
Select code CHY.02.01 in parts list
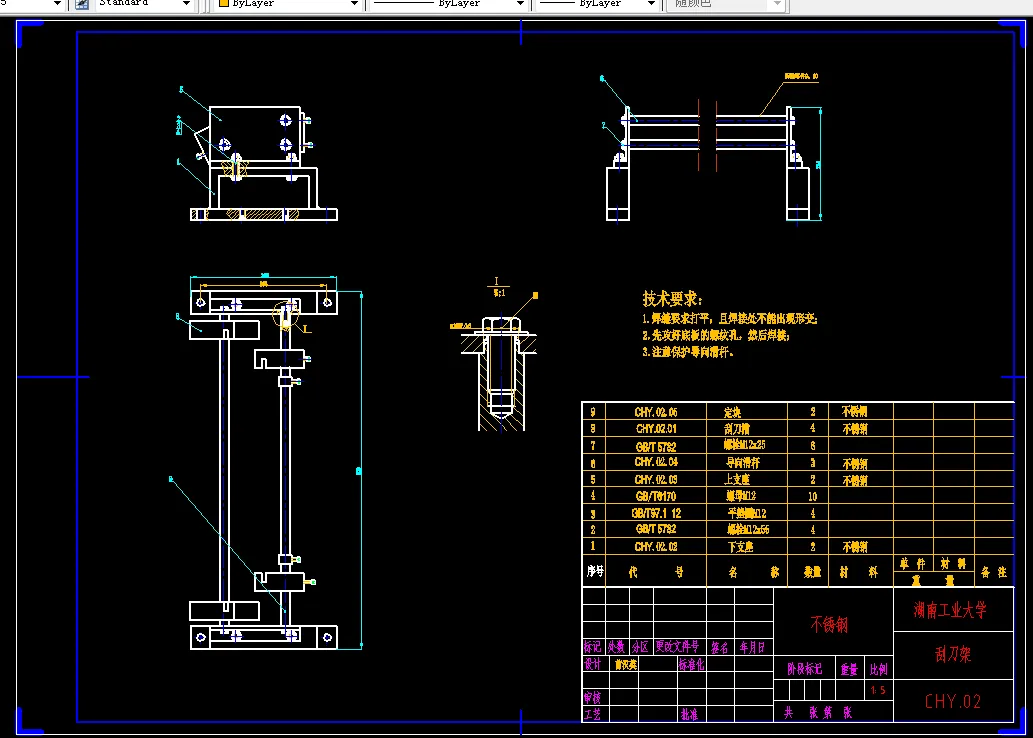(656, 429)
